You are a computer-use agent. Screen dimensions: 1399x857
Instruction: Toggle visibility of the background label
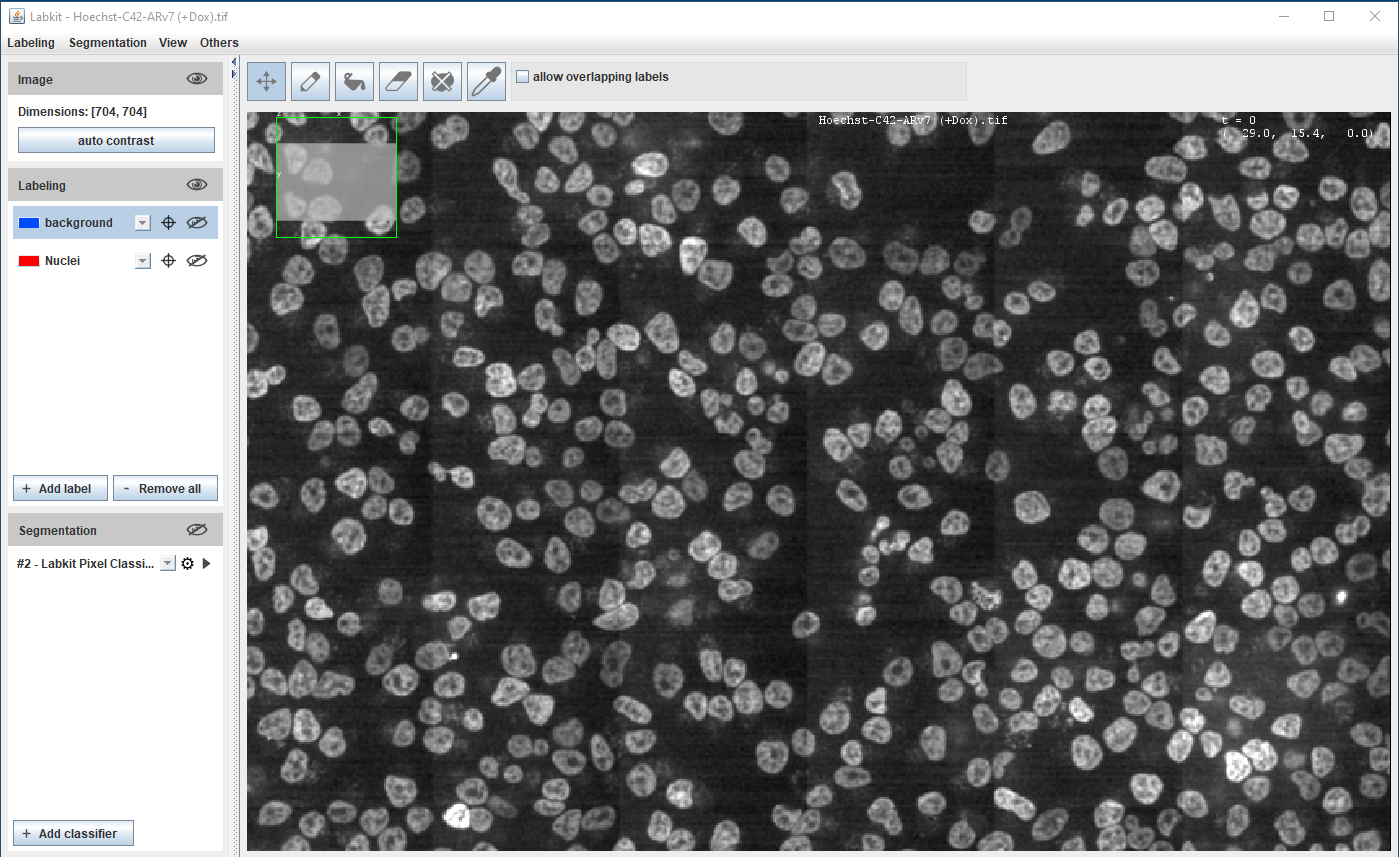pyautogui.click(x=197, y=223)
